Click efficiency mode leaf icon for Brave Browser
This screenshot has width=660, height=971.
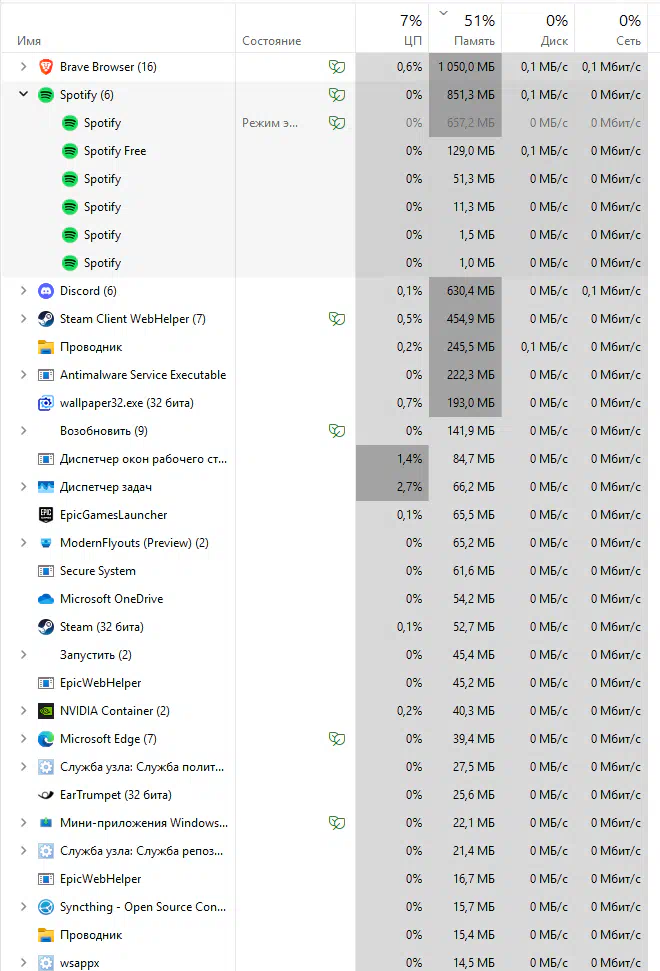(337, 67)
